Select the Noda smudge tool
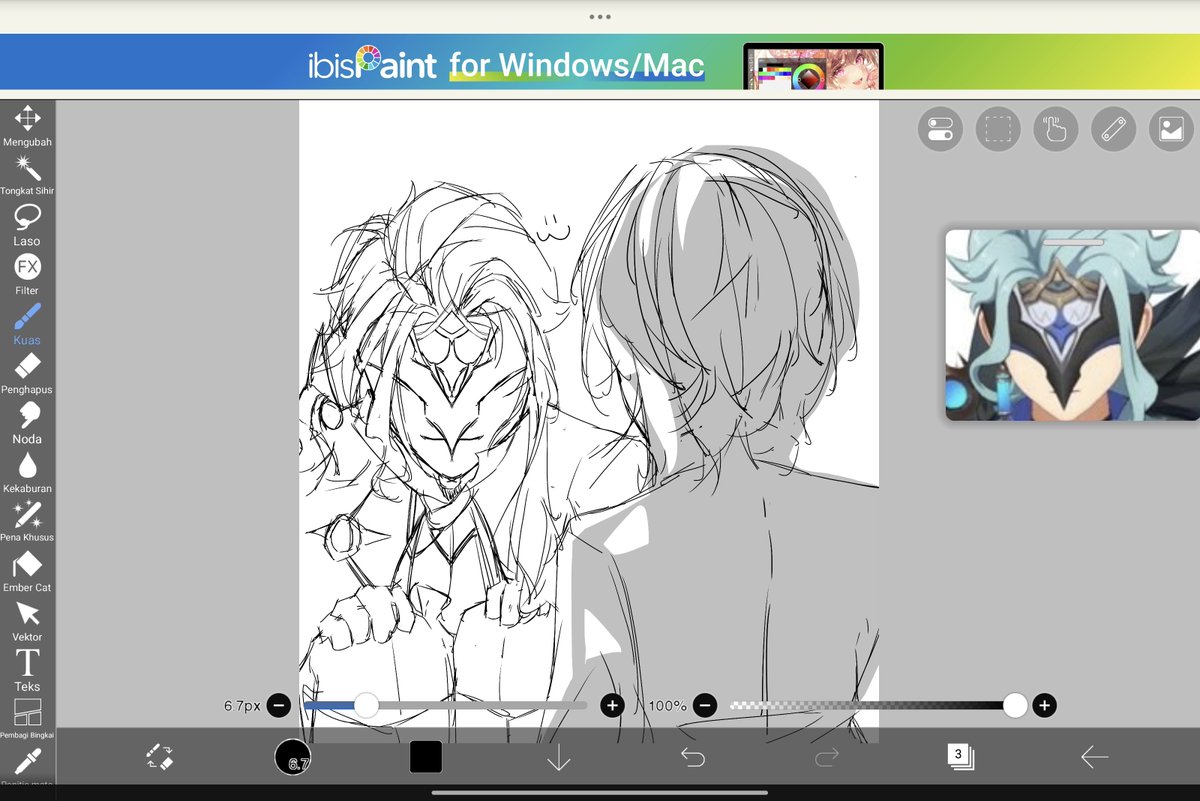Screen dimensions: 1200x801 click(27, 423)
